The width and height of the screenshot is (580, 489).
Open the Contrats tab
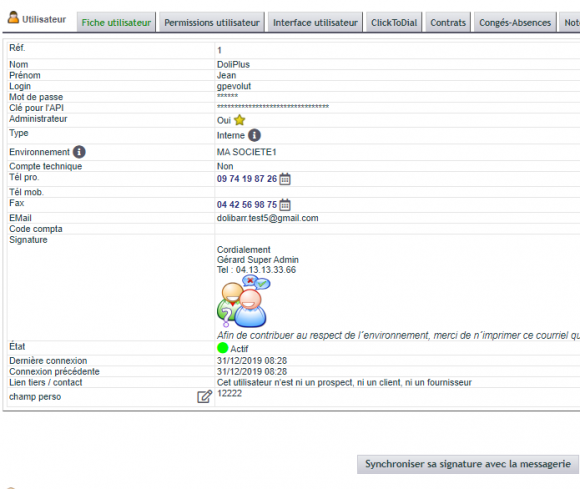(448, 23)
